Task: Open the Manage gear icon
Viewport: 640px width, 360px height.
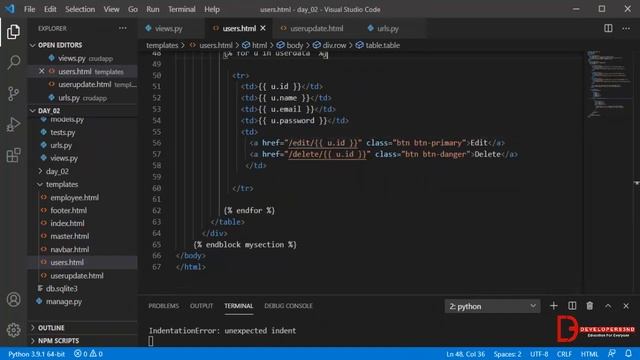Action: coord(13,330)
